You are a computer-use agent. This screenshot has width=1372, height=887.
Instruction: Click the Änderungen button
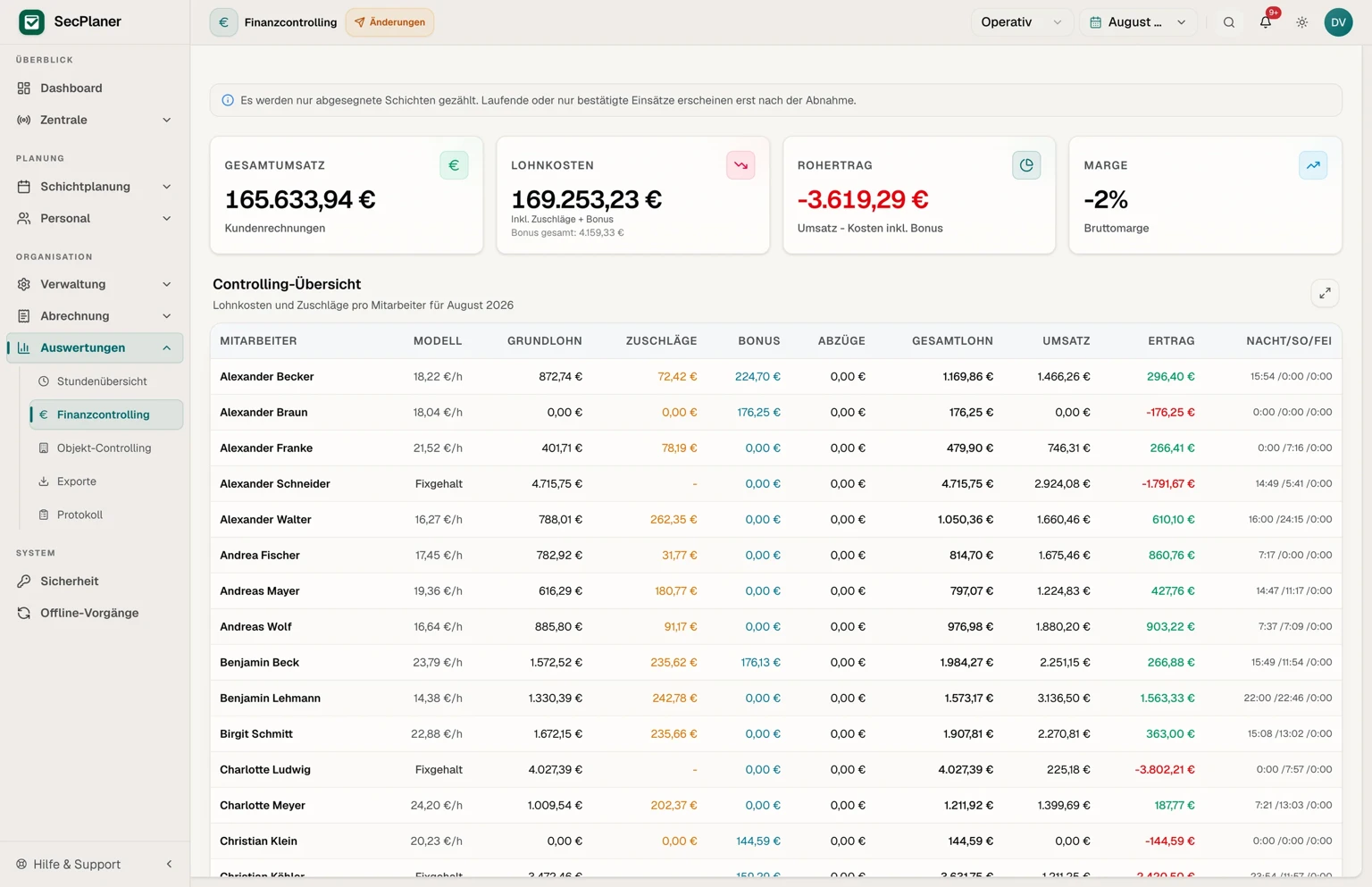[x=389, y=22]
